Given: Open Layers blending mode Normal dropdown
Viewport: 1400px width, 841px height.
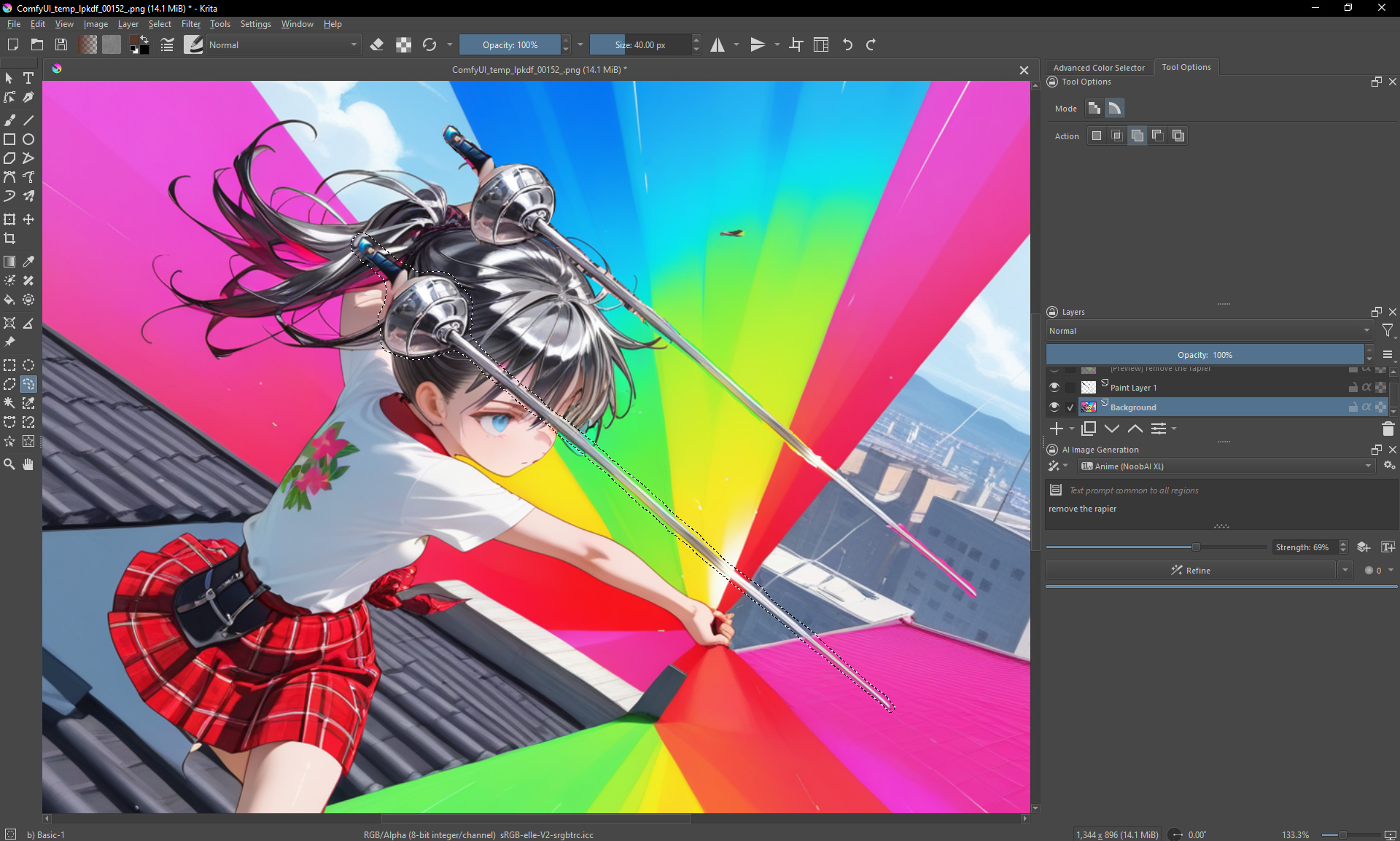Looking at the screenshot, I should pyautogui.click(x=1209, y=331).
